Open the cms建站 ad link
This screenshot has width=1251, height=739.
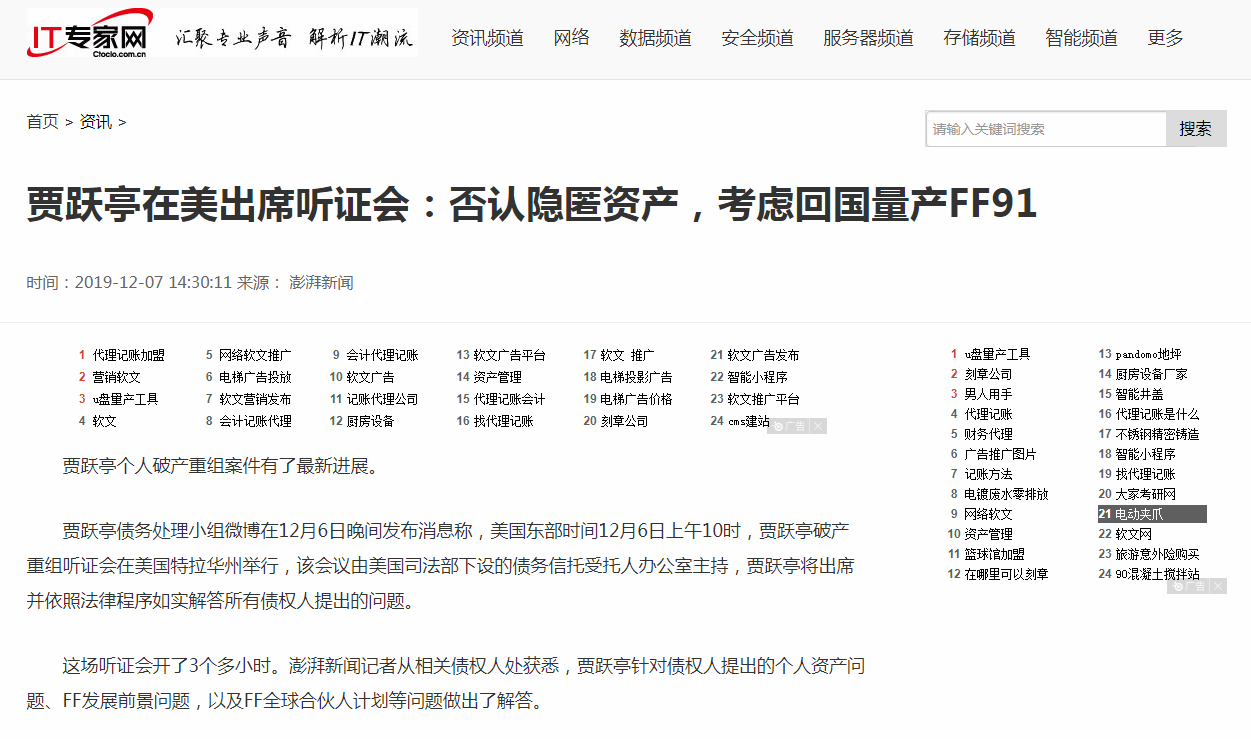[748, 421]
